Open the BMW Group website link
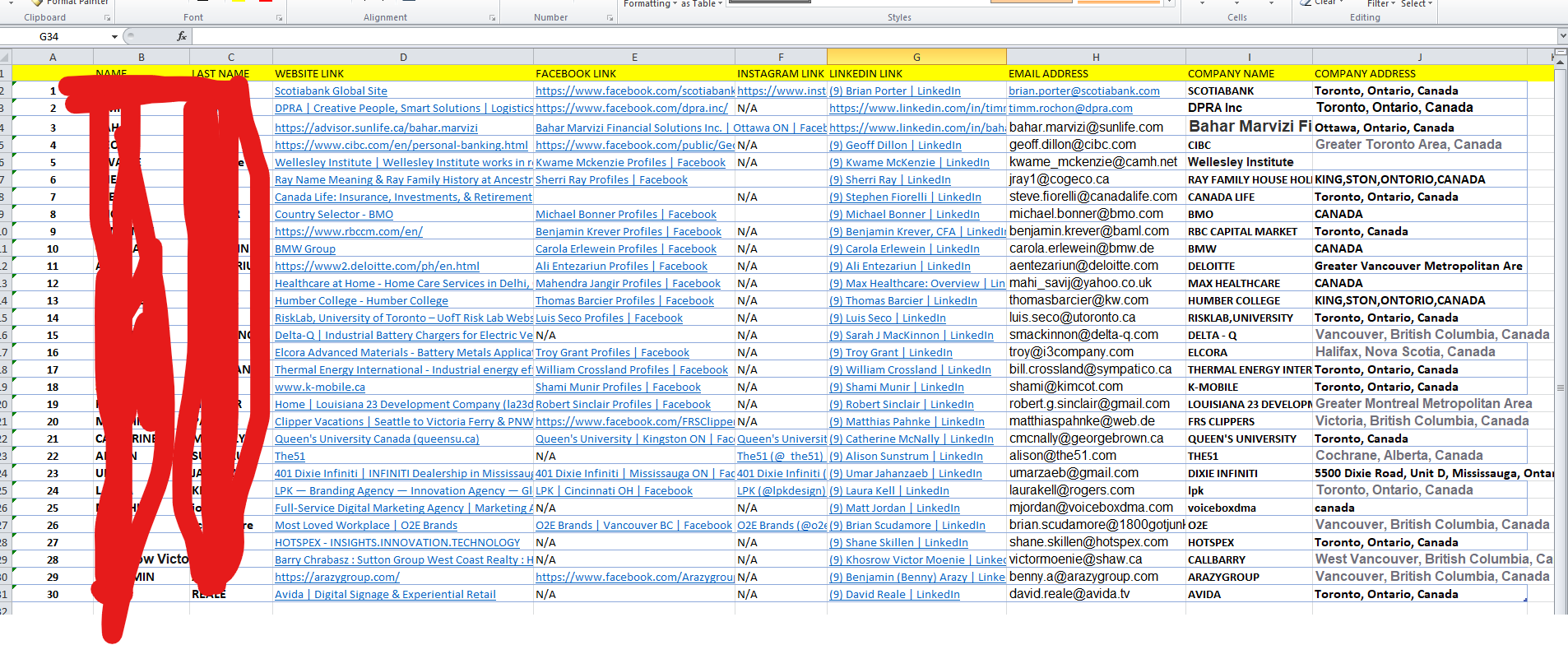This screenshot has width=1568, height=645. point(305,249)
